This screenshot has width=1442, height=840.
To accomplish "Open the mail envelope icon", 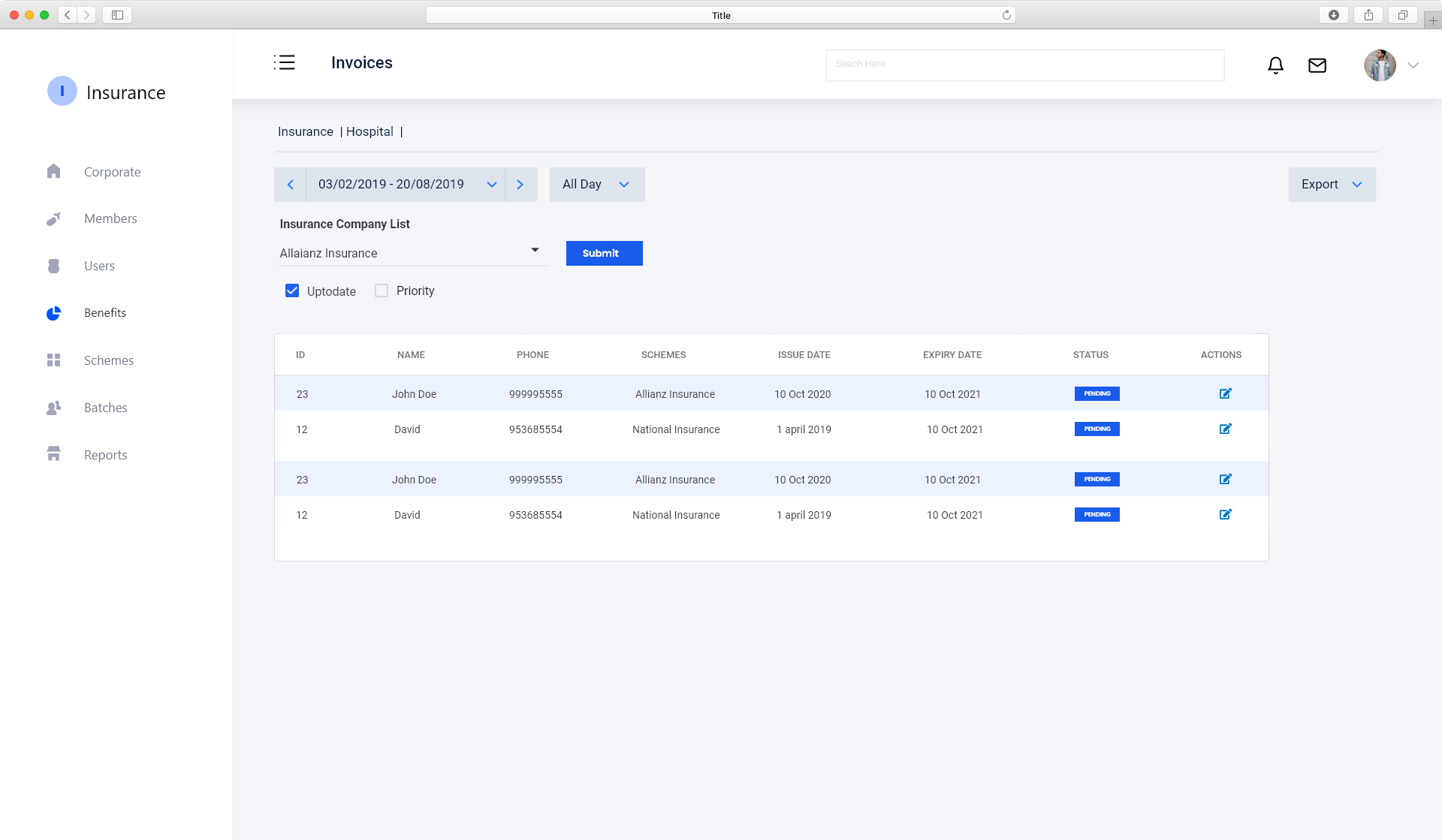I will click(x=1317, y=65).
